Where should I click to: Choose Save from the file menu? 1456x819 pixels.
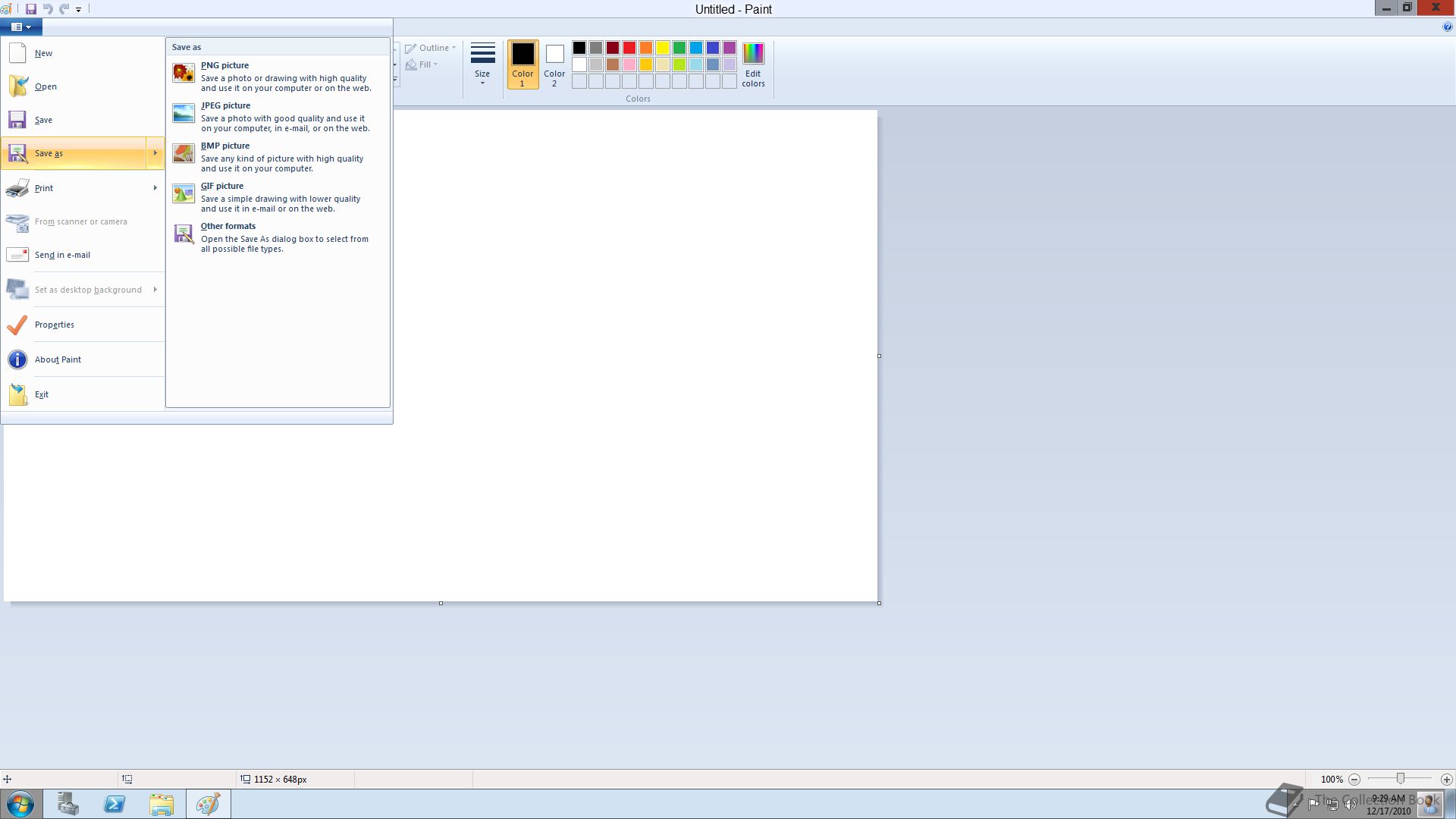83,120
